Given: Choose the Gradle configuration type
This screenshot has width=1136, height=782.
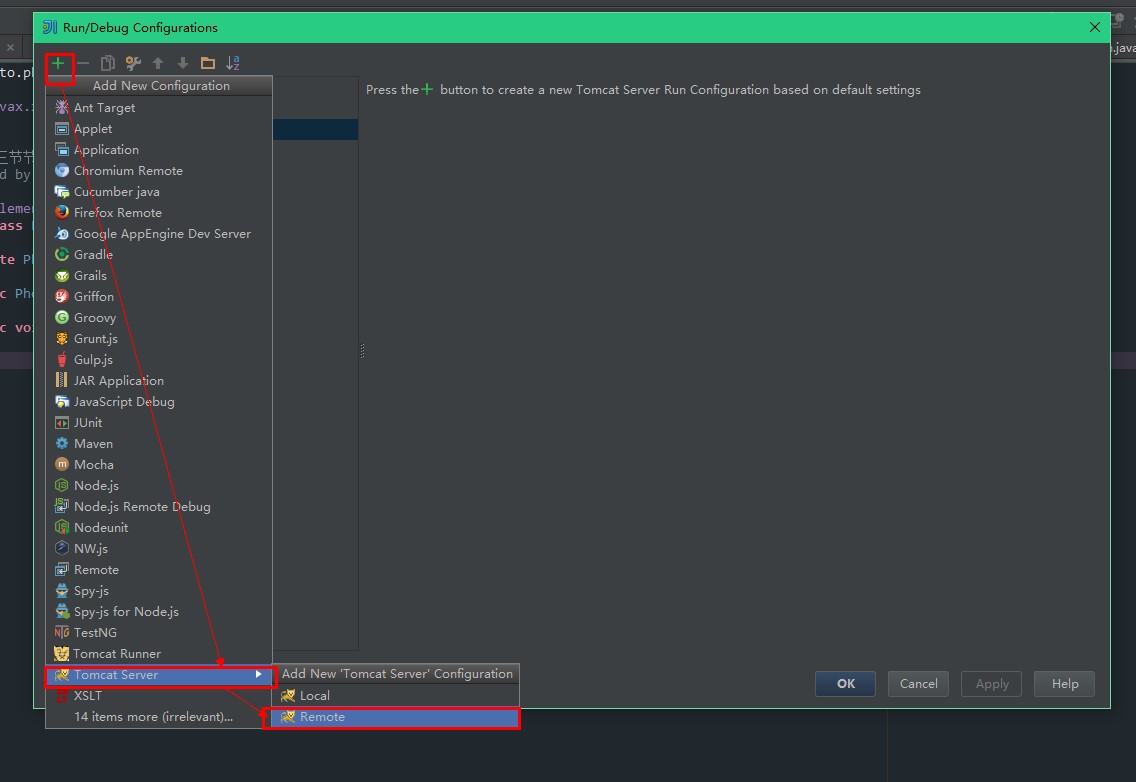Looking at the screenshot, I should tap(159, 254).
